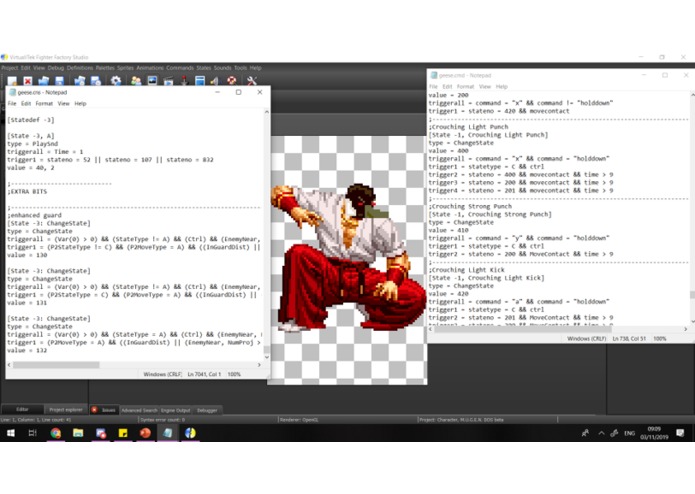Open States menu in Fighter Factory
Viewport: 695px width, 494px height.
(204, 68)
